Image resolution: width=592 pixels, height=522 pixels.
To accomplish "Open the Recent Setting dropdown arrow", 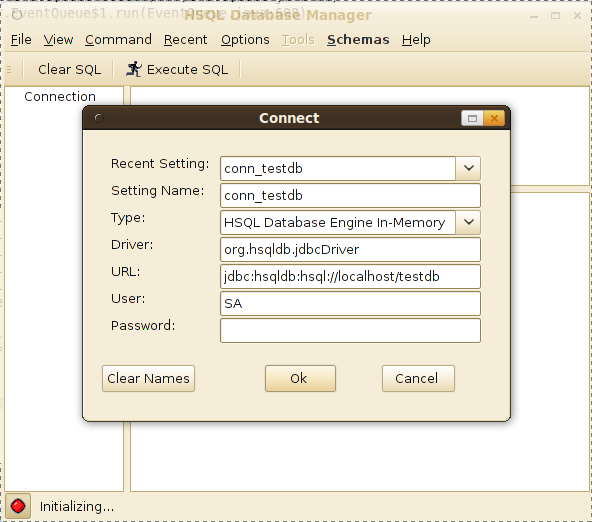I will (468, 168).
